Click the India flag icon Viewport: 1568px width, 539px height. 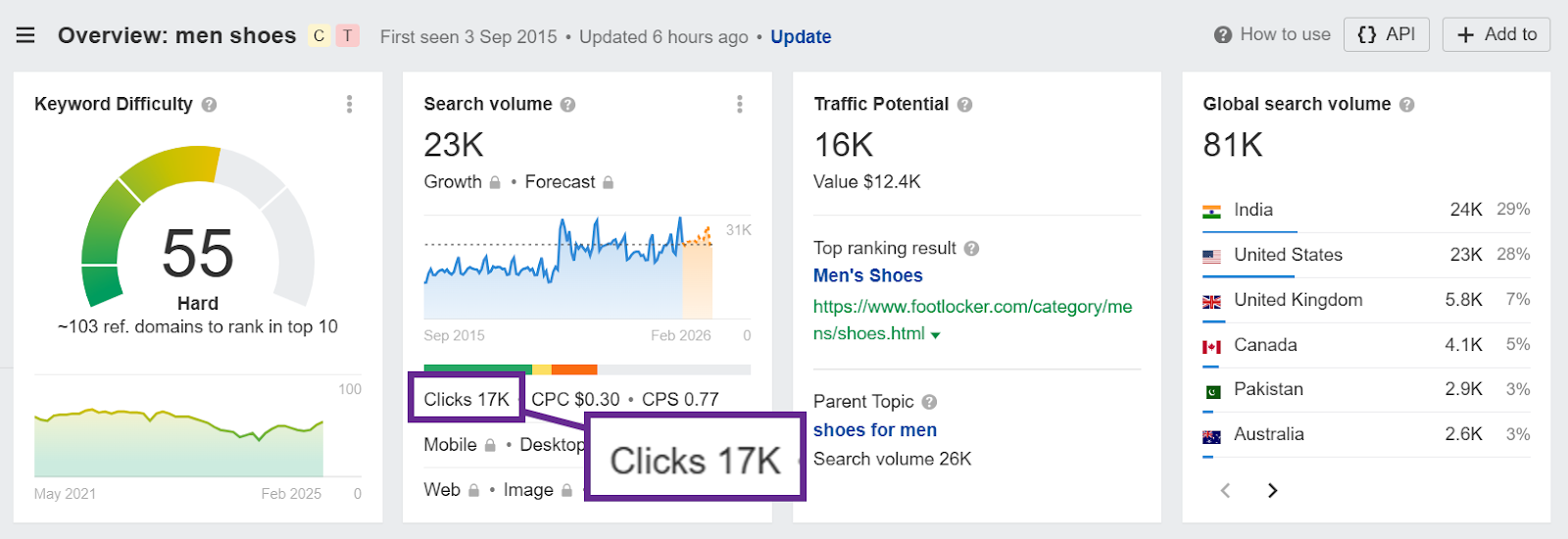(1211, 211)
